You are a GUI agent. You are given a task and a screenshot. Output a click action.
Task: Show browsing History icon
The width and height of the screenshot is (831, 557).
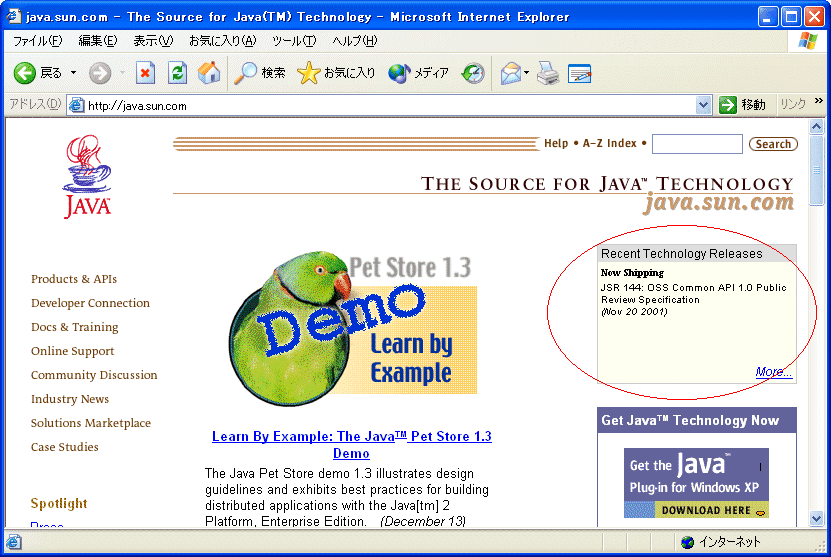tap(473, 73)
